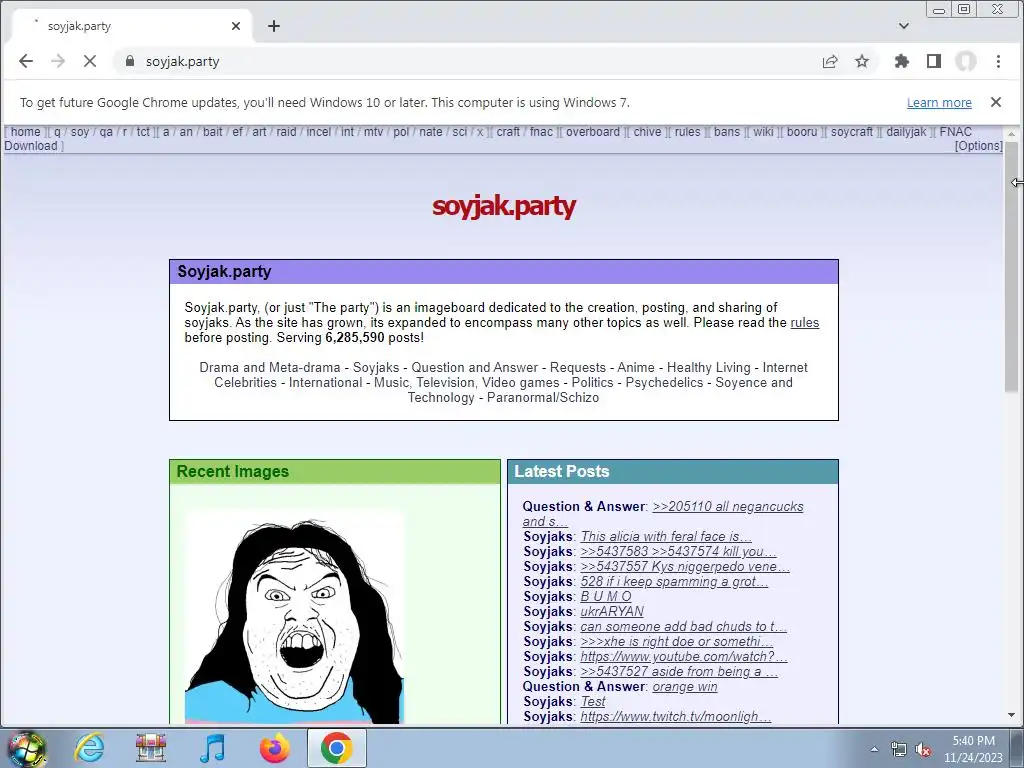Open the 'B U M O' post link
Viewport: 1024px width, 768px height.
coord(606,596)
